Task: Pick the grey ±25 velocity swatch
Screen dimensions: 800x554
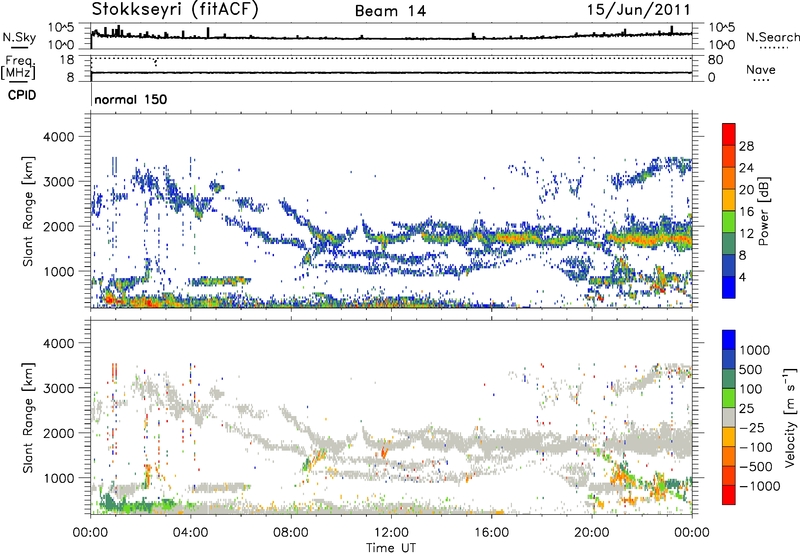Action: 729,417
